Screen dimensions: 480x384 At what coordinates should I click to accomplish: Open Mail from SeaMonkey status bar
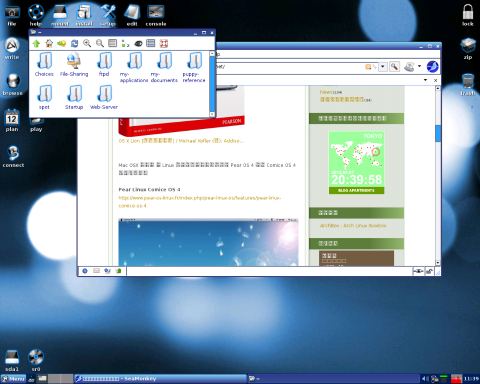tap(96, 271)
